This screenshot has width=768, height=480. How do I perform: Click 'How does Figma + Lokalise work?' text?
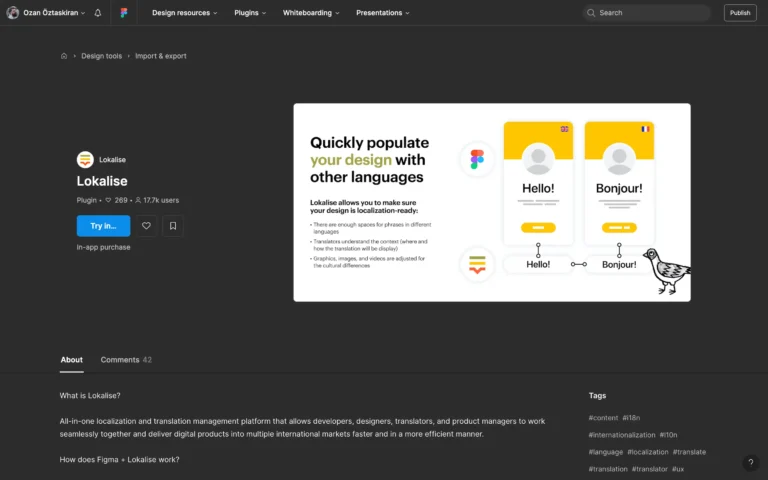click(120, 460)
